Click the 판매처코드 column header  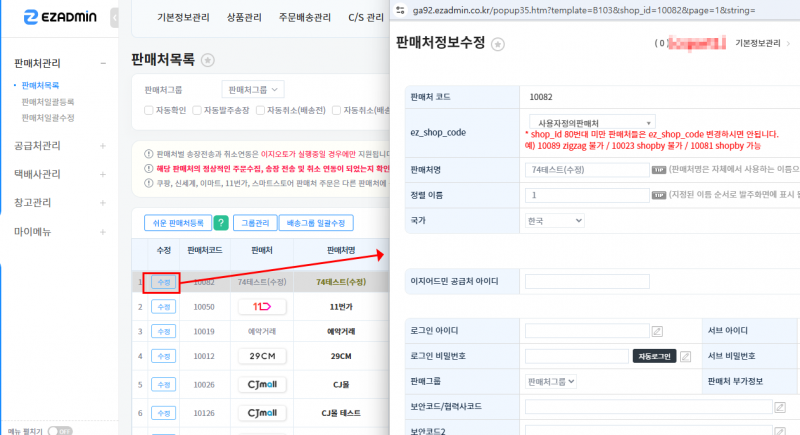tap(205, 250)
